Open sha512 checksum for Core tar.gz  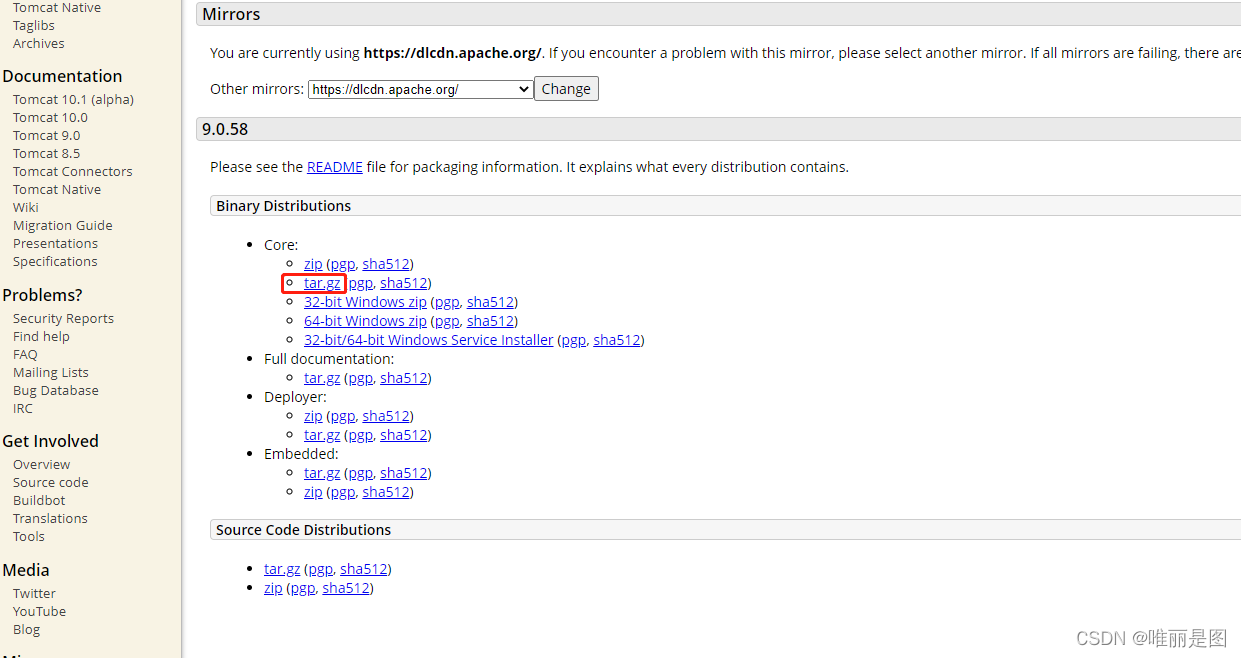(x=404, y=283)
